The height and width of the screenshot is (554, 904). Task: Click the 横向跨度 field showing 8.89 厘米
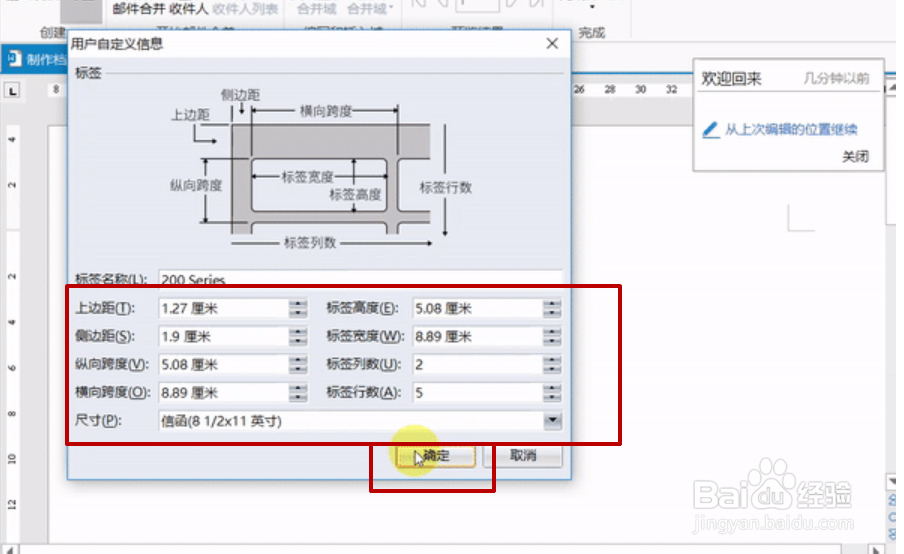point(223,393)
